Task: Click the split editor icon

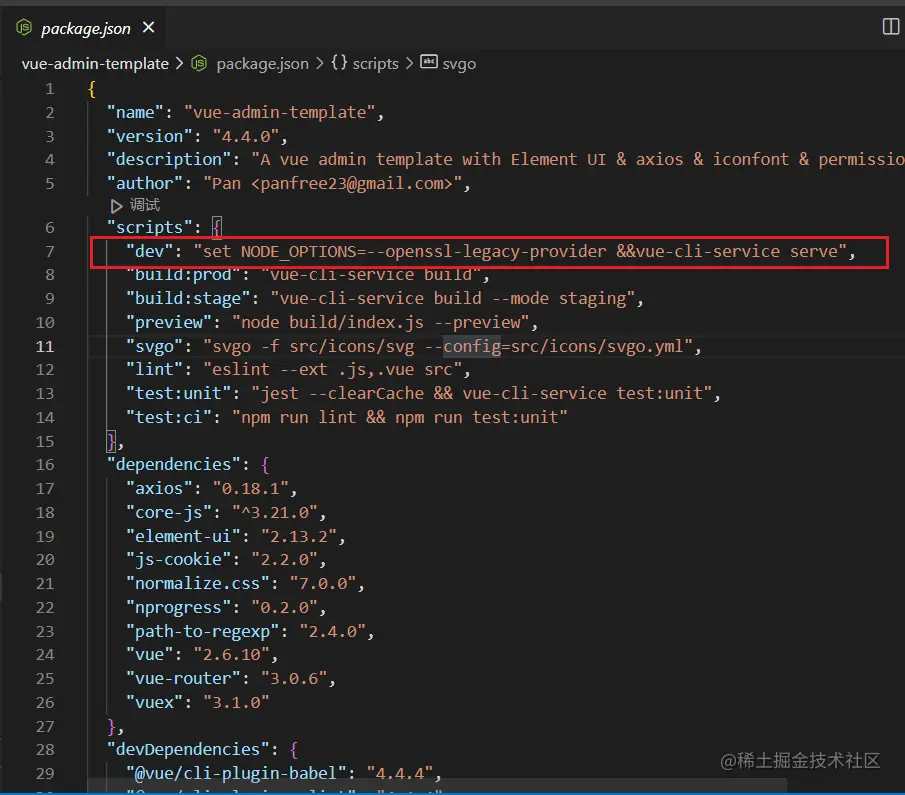Action: (x=891, y=26)
